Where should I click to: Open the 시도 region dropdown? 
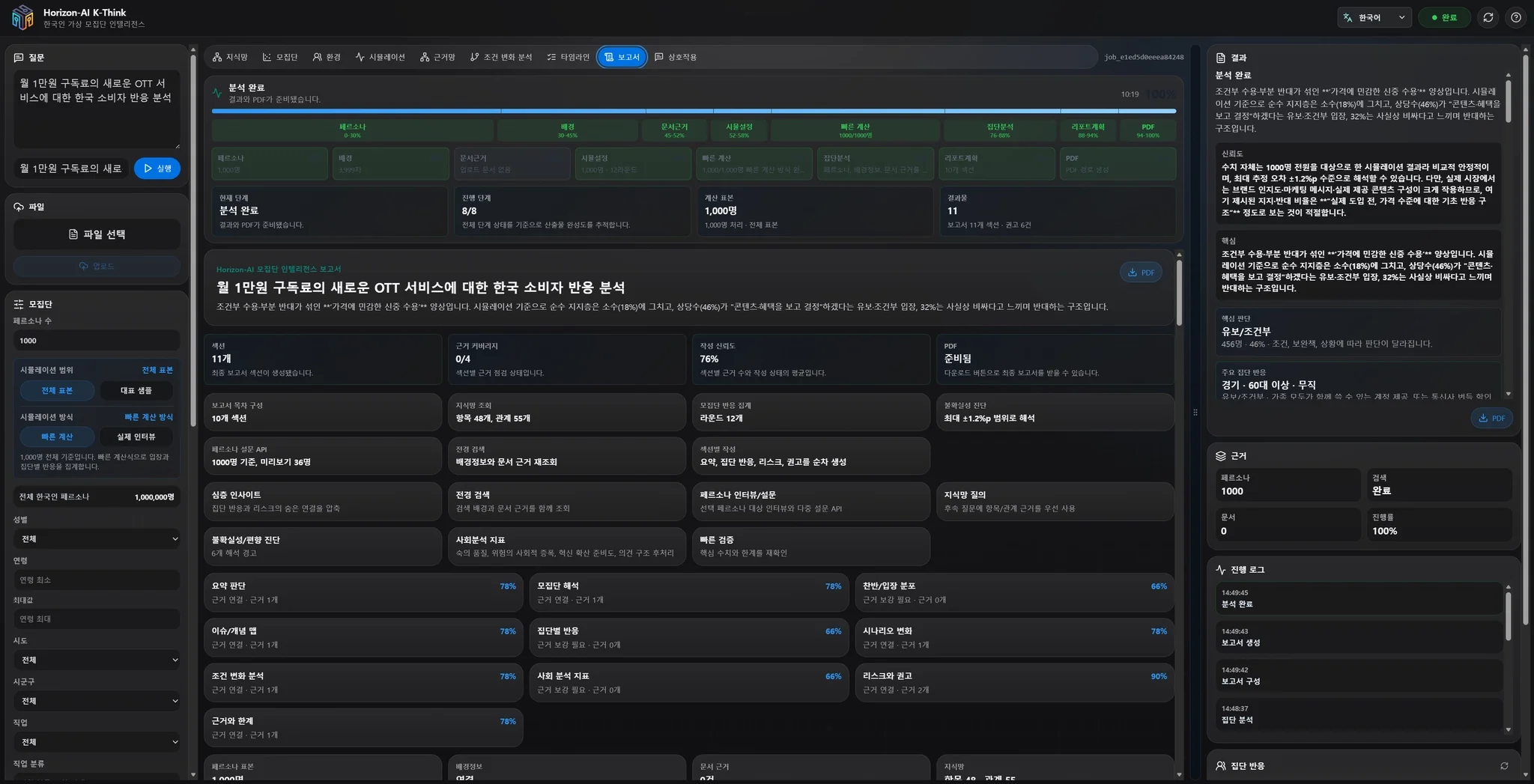[x=97, y=660]
